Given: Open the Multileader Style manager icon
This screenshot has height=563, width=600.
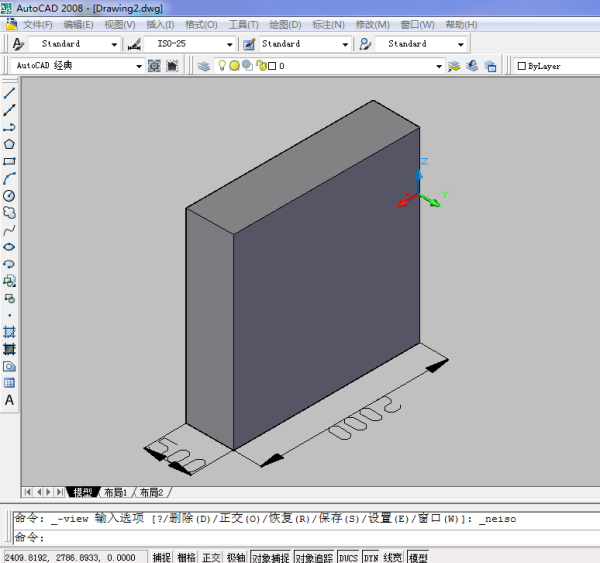Looking at the screenshot, I should coord(365,44).
